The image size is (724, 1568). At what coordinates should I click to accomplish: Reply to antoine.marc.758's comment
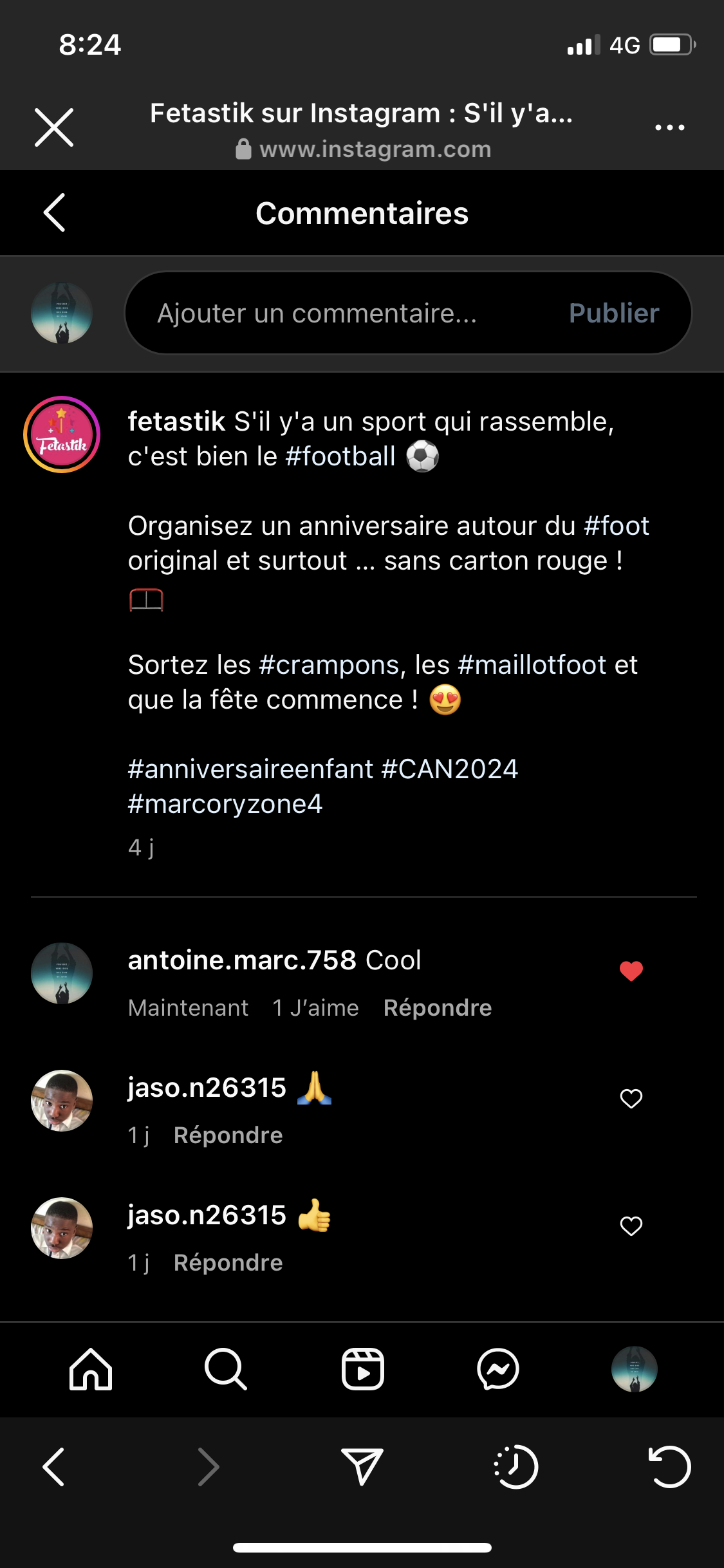point(438,1008)
